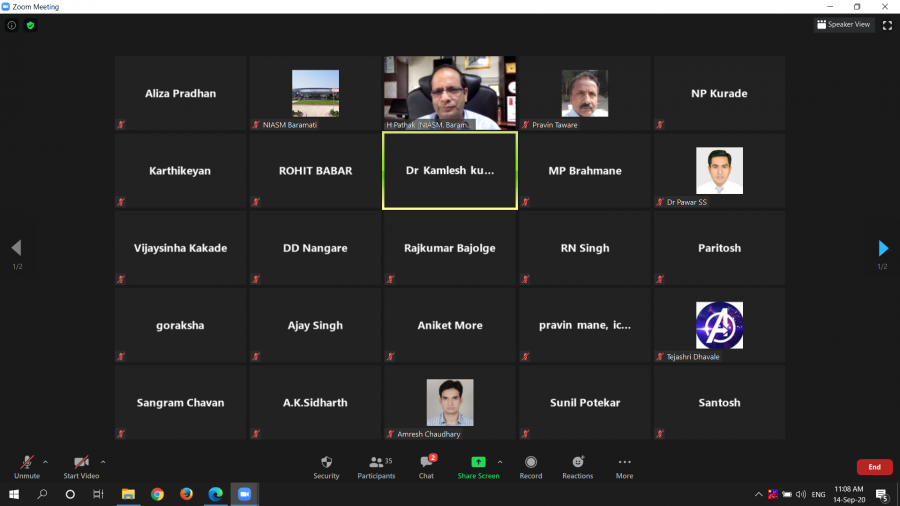This screenshot has width=900, height=506.
Task: Go to next page of participants
Action: [883, 248]
